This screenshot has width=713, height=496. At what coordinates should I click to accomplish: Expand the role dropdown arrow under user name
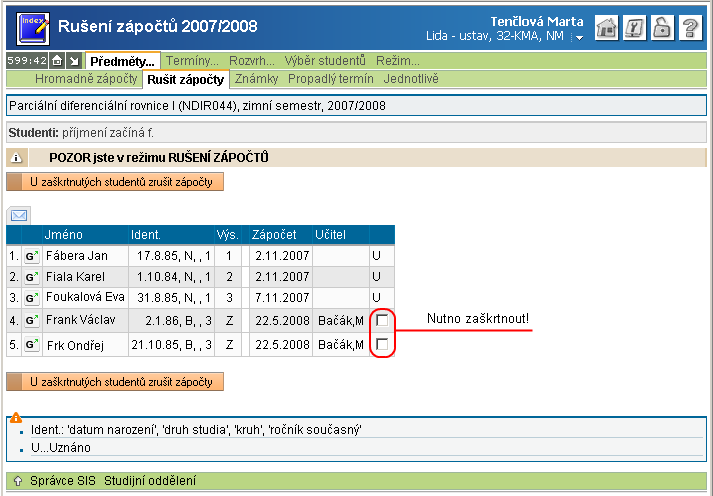pyautogui.click(x=578, y=38)
